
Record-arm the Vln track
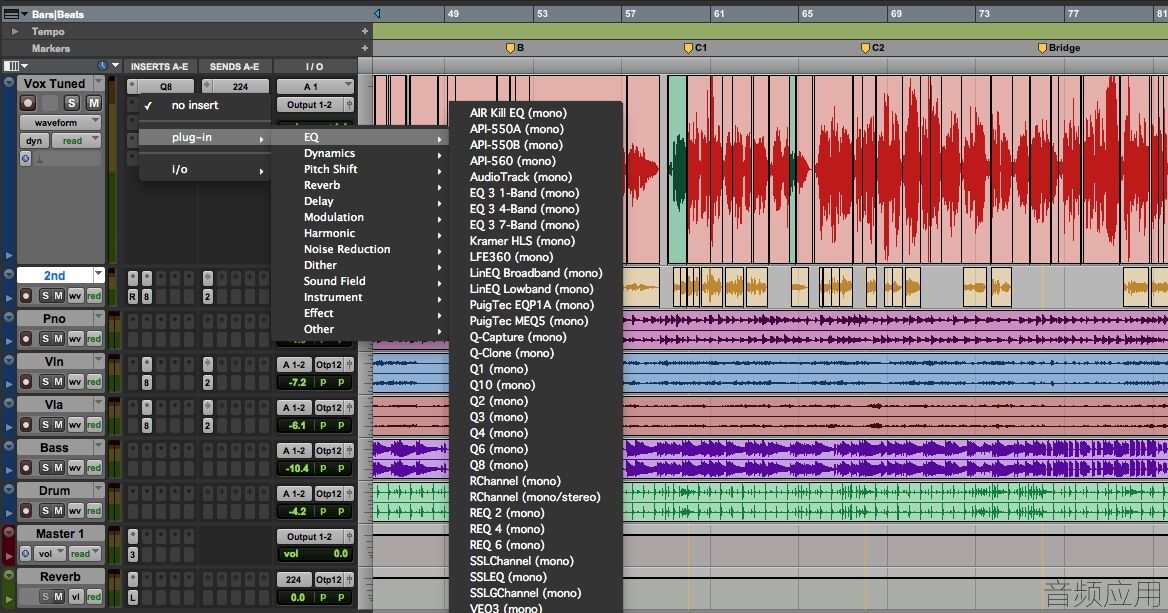click(26, 381)
